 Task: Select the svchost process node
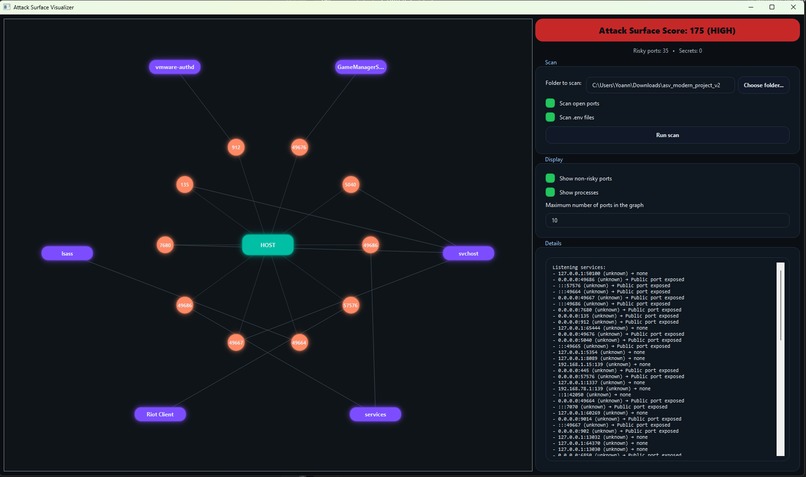coord(468,253)
